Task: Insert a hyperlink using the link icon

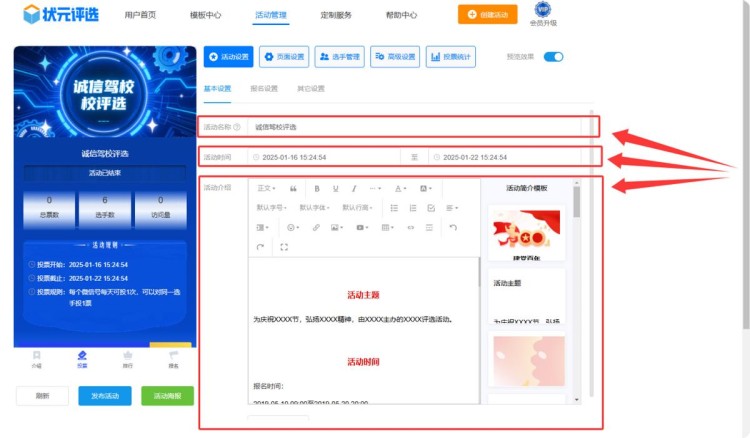Action: coord(316,228)
